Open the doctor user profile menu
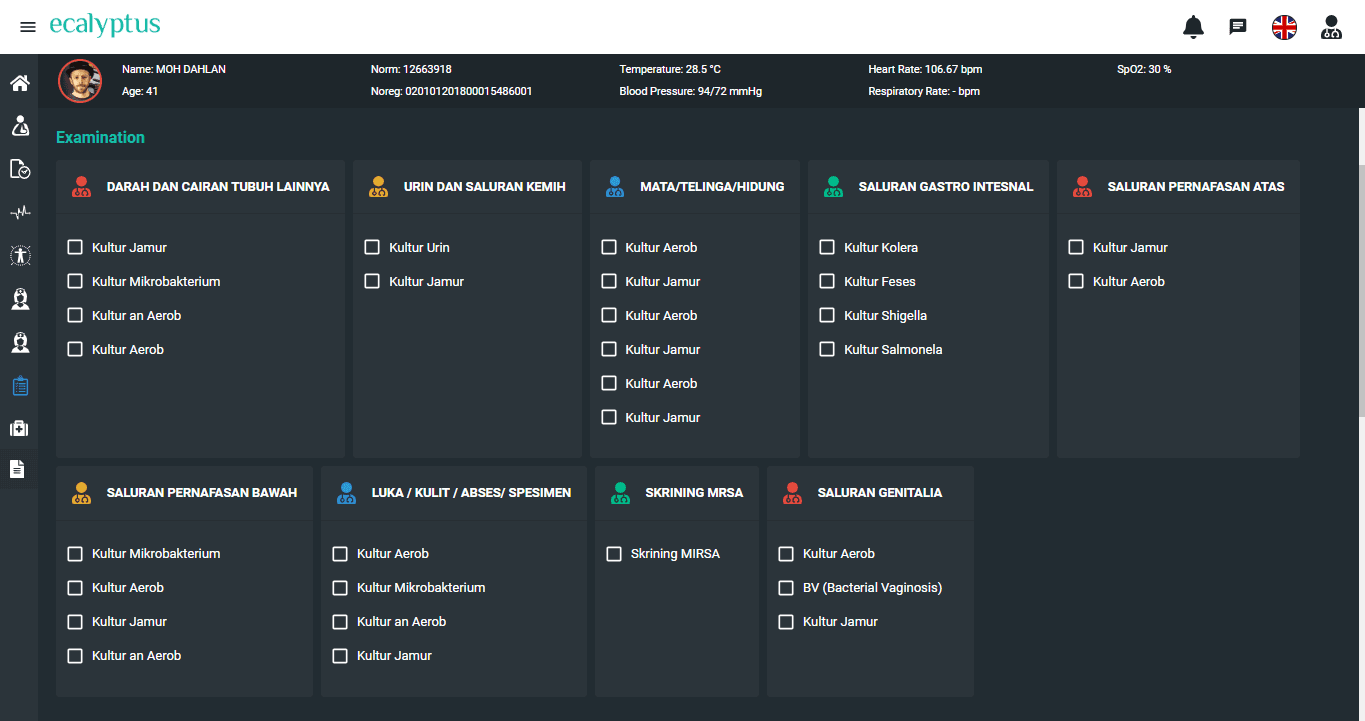 click(1331, 27)
